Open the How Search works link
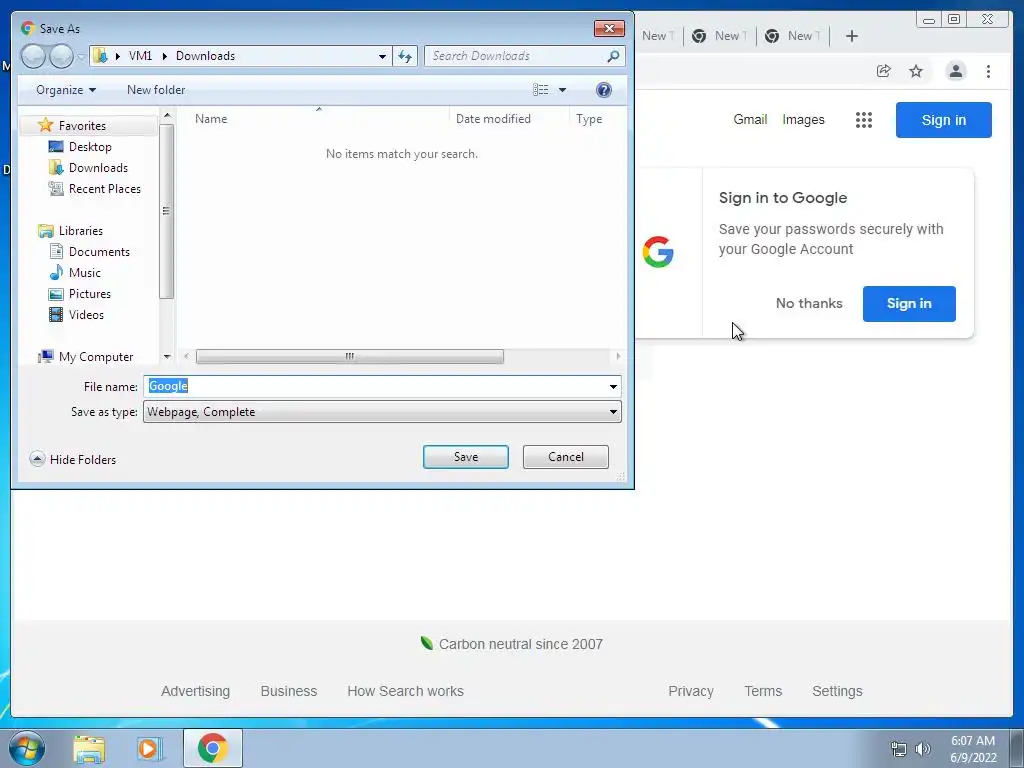 [406, 691]
